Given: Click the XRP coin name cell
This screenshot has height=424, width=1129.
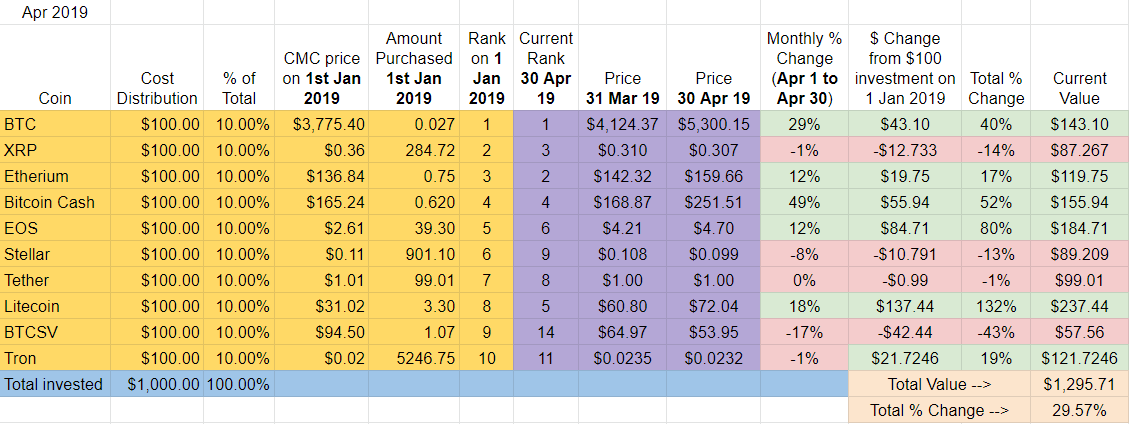Looking at the screenshot, I should [x=55, y=150].
